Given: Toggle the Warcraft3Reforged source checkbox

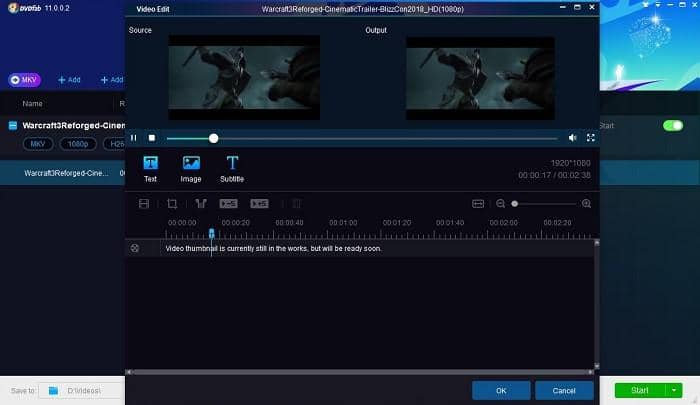Looking at the screenshot, I should pyautogui.click(x=13, y=125).
